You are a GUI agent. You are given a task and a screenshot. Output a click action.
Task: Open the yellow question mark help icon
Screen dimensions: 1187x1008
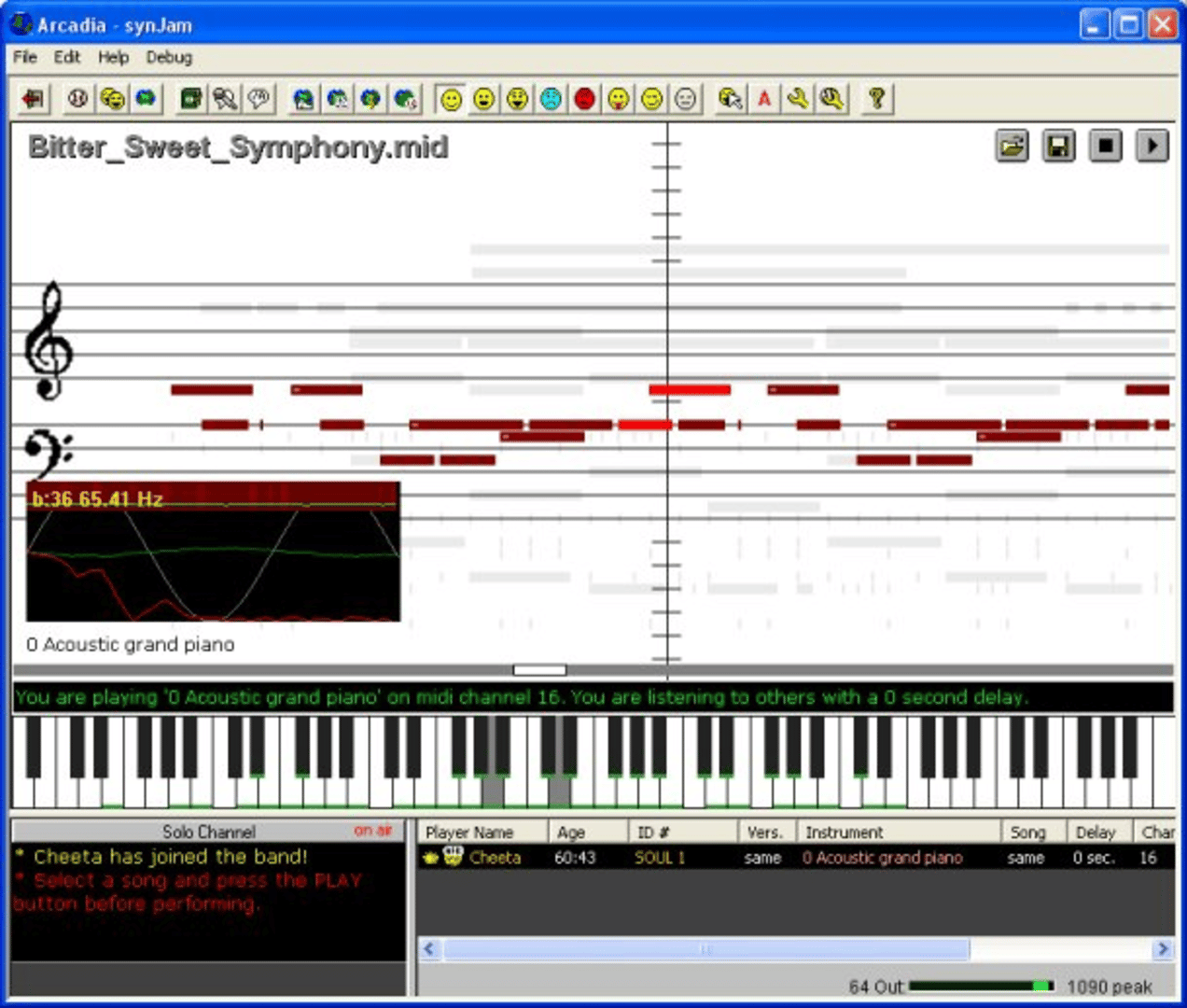(x=875, y=98)
